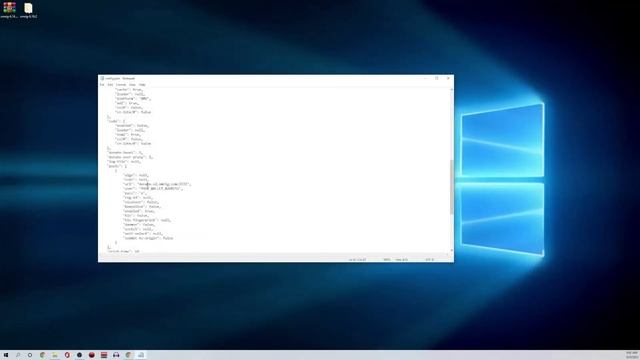Screen dimensions: 640x360
Task: Select the xmrig folder icon on desktop
Action: coord(28,10)
